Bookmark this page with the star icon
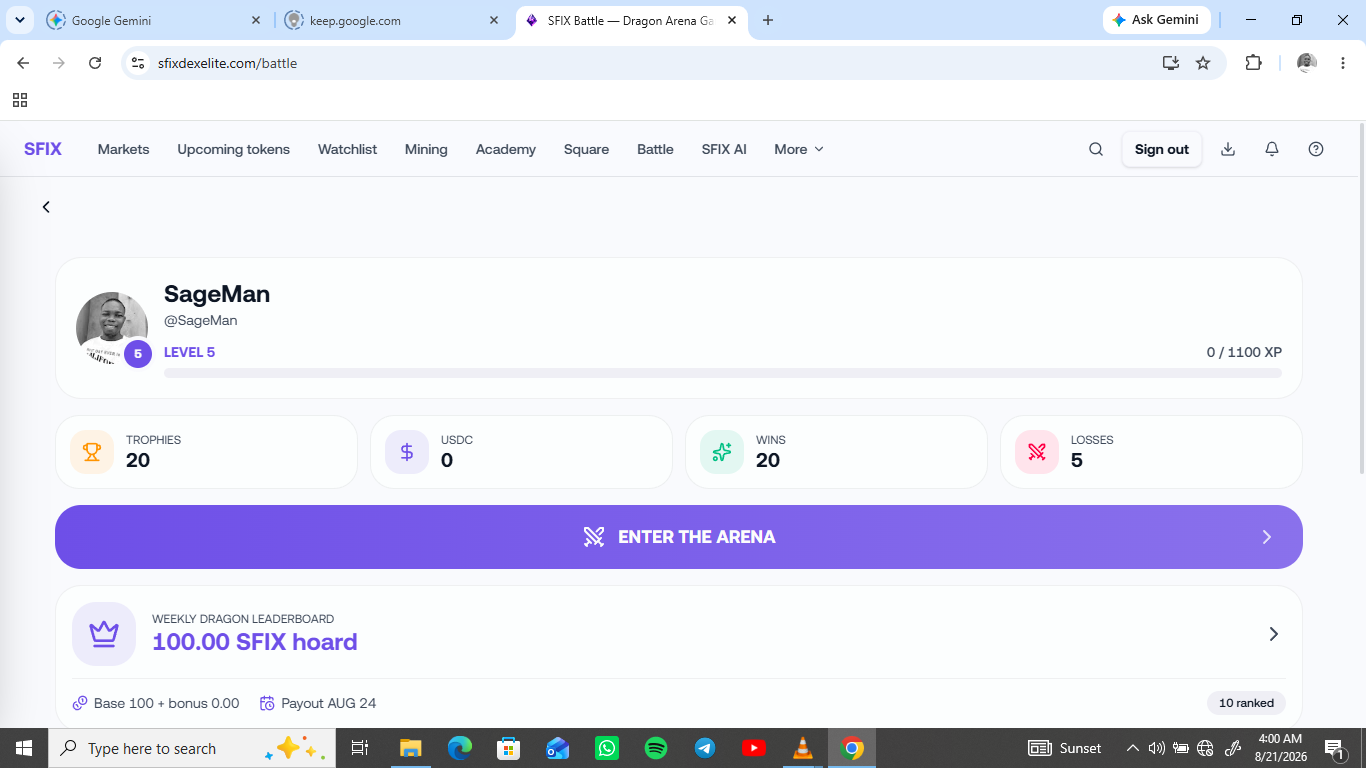This screenshot has height=768, width=1366. pyautogui.click(x=1203, y=63)
